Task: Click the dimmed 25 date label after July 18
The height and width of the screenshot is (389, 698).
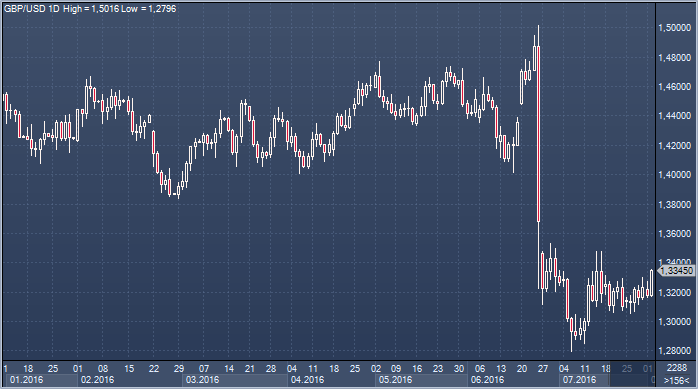Action: tap(627, 368)
